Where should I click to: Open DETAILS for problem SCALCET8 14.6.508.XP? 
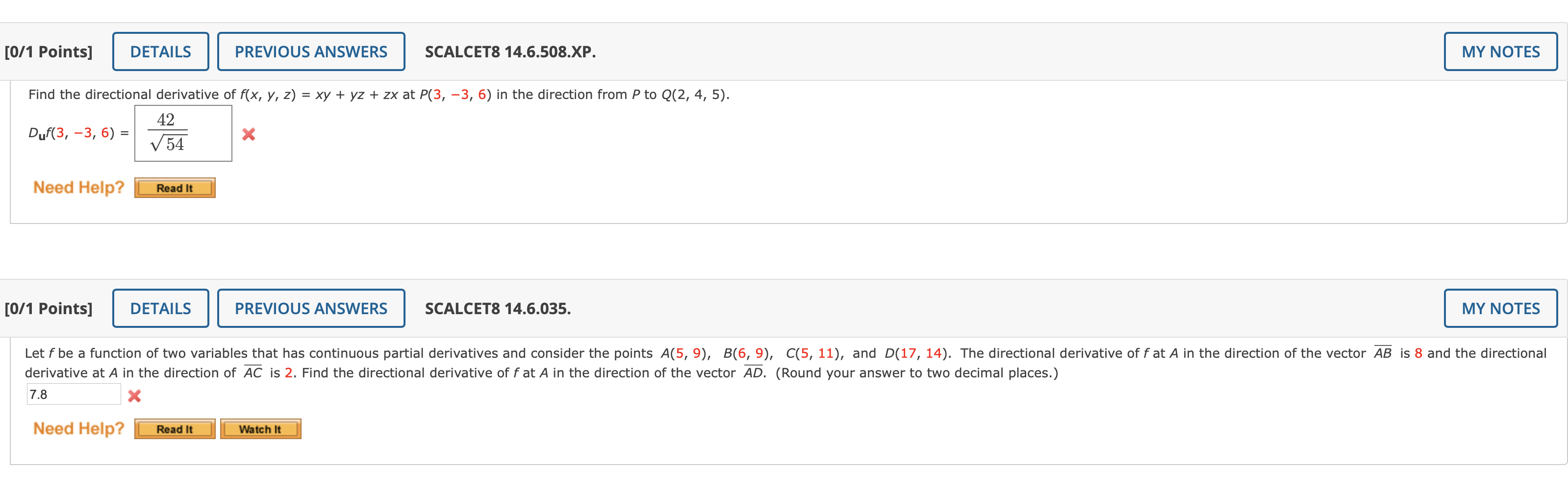[160, 51]
